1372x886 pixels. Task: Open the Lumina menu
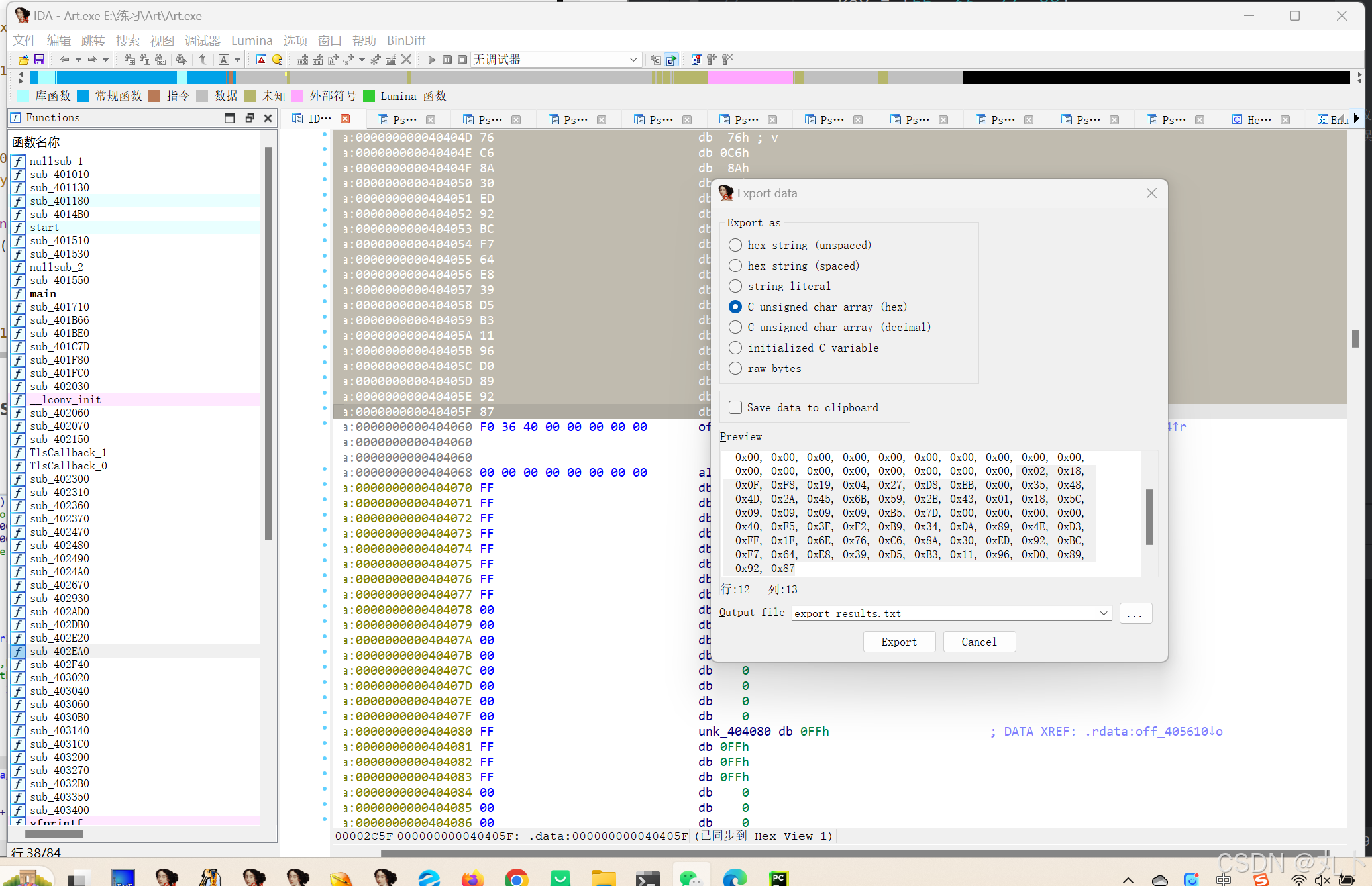click(x=251, y=40)
